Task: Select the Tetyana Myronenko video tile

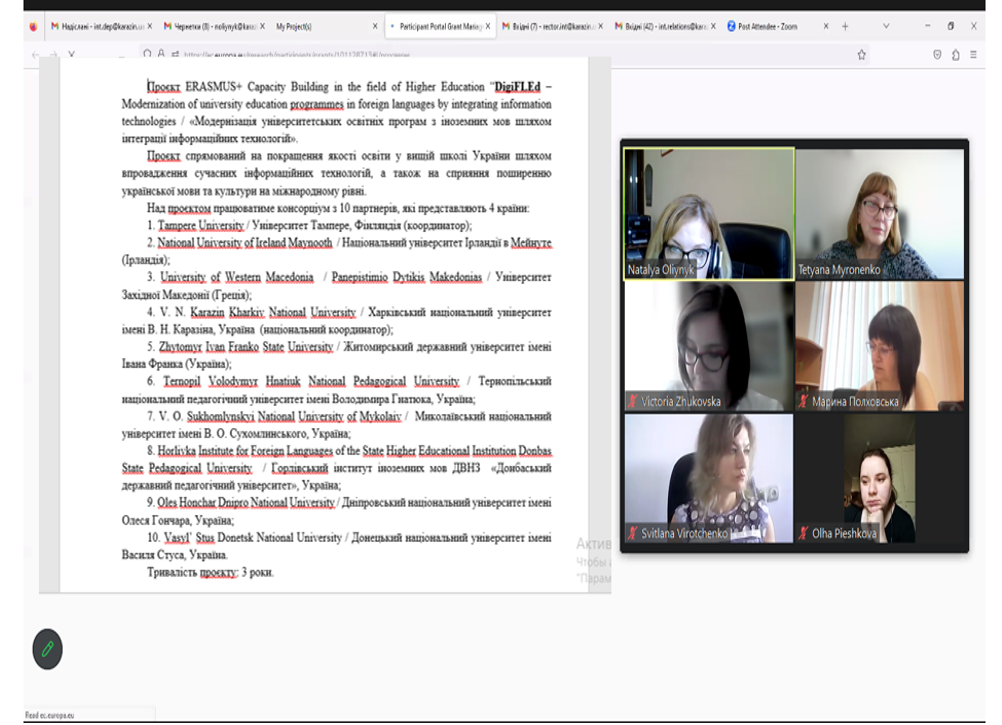Action: point(880,213)
